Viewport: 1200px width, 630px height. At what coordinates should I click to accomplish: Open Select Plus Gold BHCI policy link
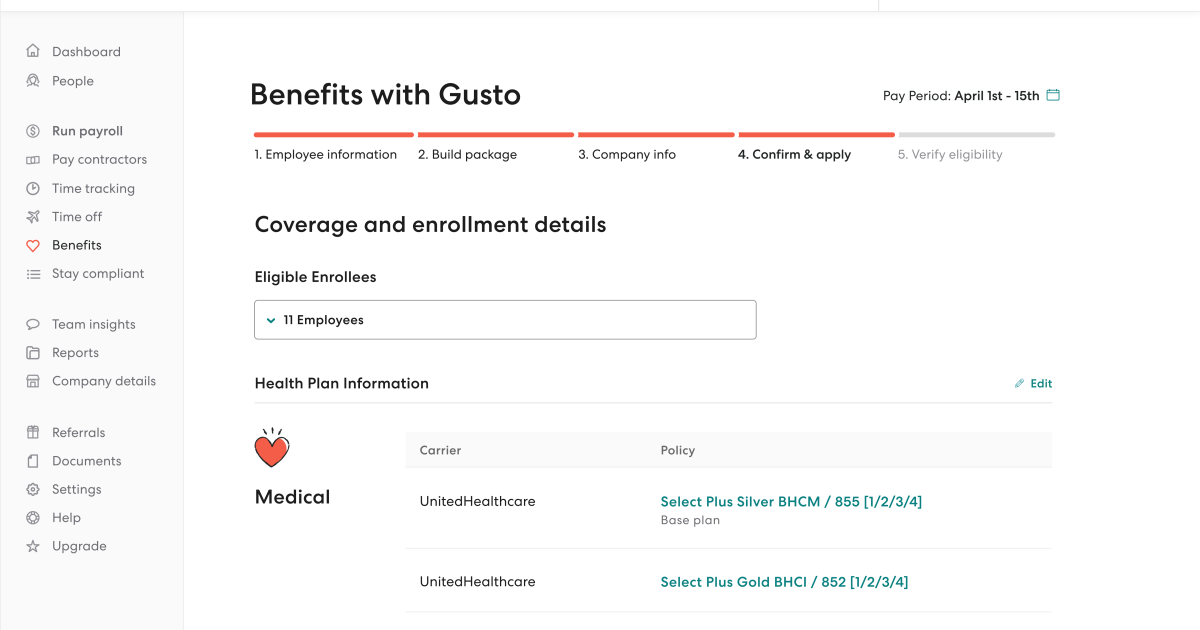tap(784, 582)
